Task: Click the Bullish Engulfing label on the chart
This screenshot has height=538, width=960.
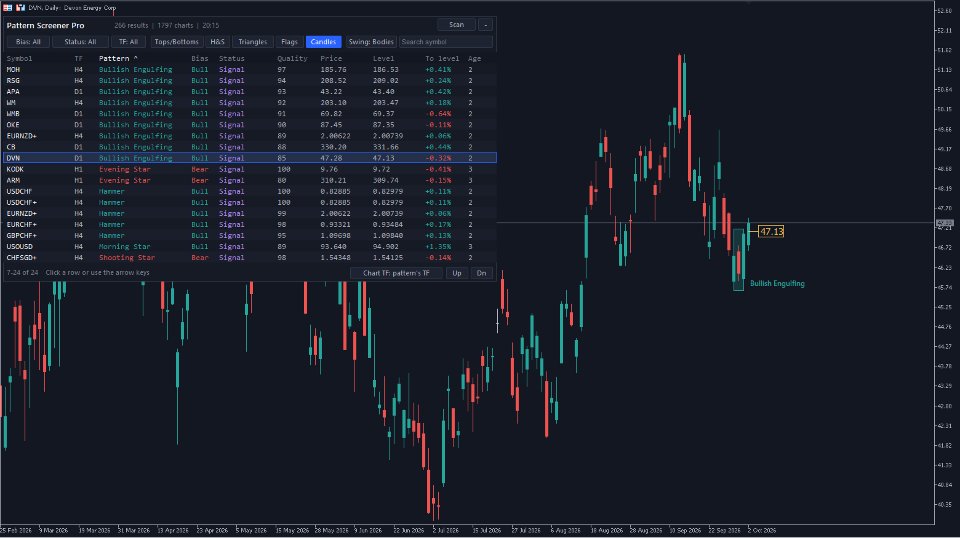Action: pyautogui.click(x=777, y=283)
